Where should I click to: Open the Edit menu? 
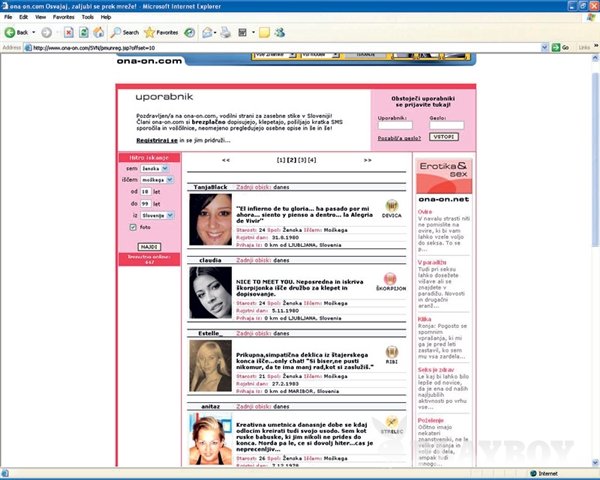coord(24,17)
